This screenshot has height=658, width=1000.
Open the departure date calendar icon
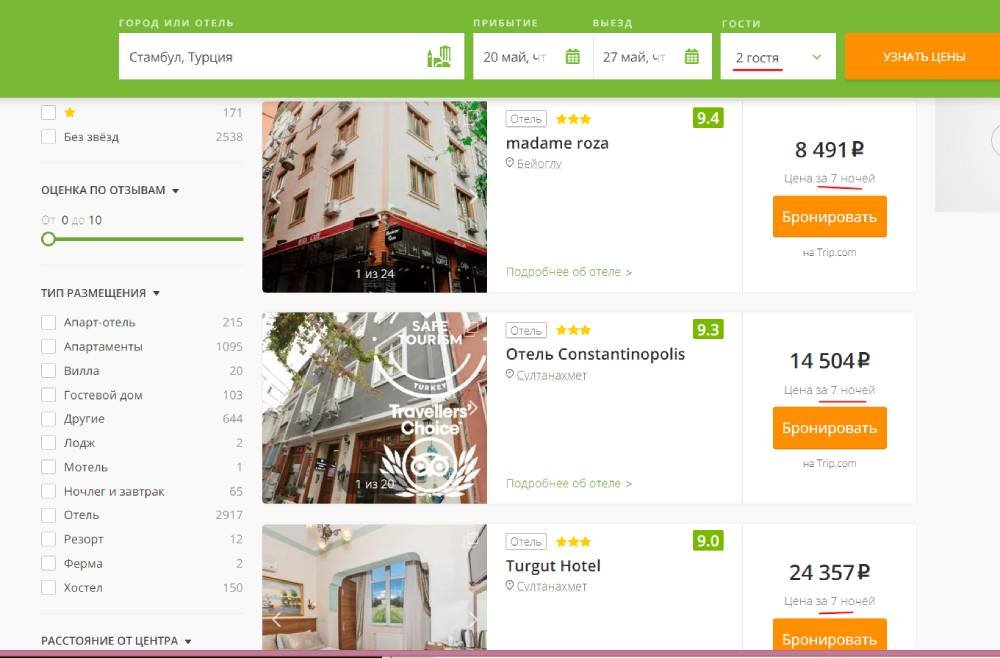[691, 57]
